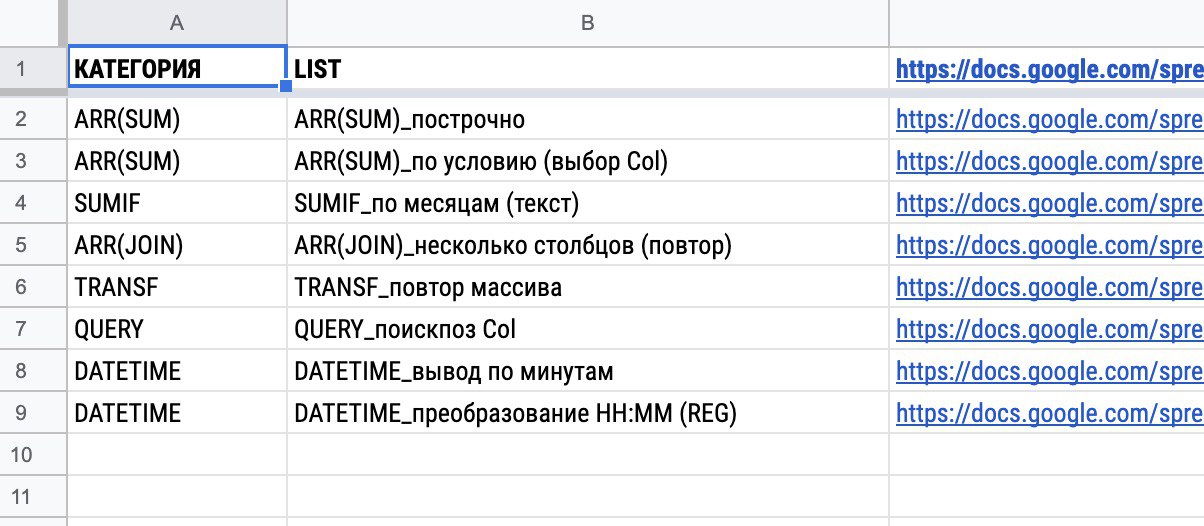Click the fill handle on the selected cell
Image resolution: width=1204 pixels, height=526 pixels.
pyautogui.click(x=286, y=86)
